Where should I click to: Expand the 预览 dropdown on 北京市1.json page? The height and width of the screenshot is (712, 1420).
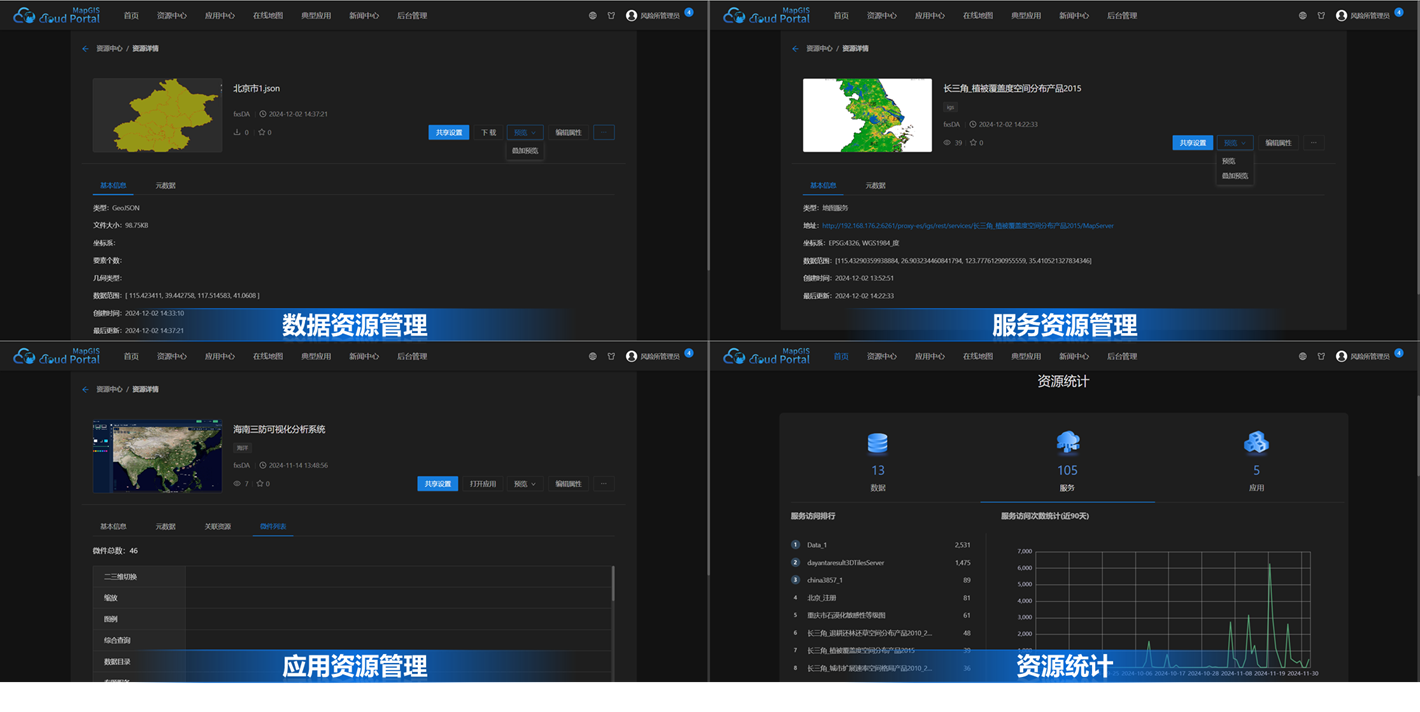click(x=525, y=132)
